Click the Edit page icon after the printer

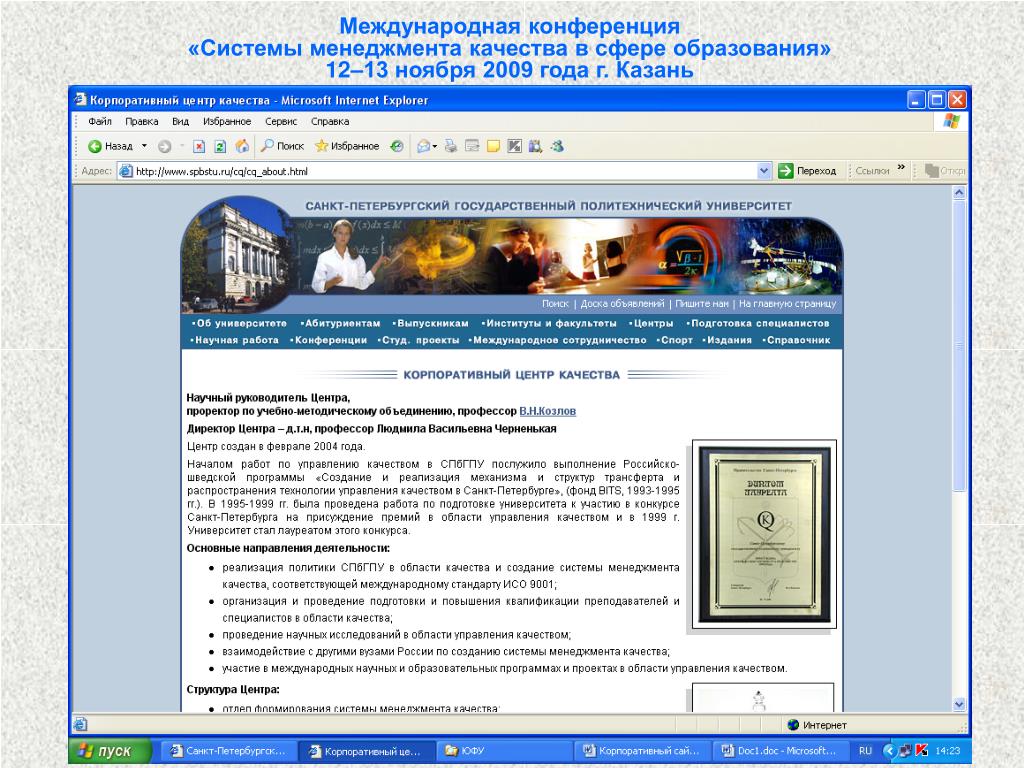tap(472, 146)
